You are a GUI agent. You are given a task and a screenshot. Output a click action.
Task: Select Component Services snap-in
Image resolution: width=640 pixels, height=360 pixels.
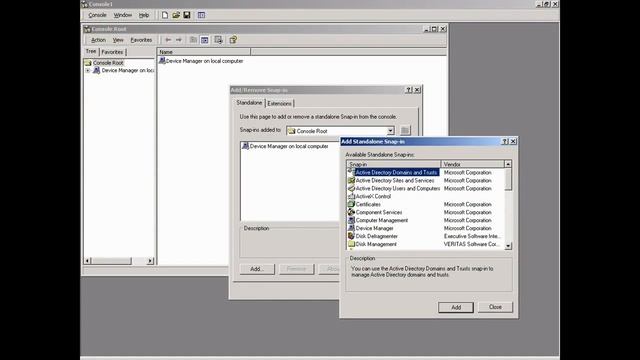point(379,212)
